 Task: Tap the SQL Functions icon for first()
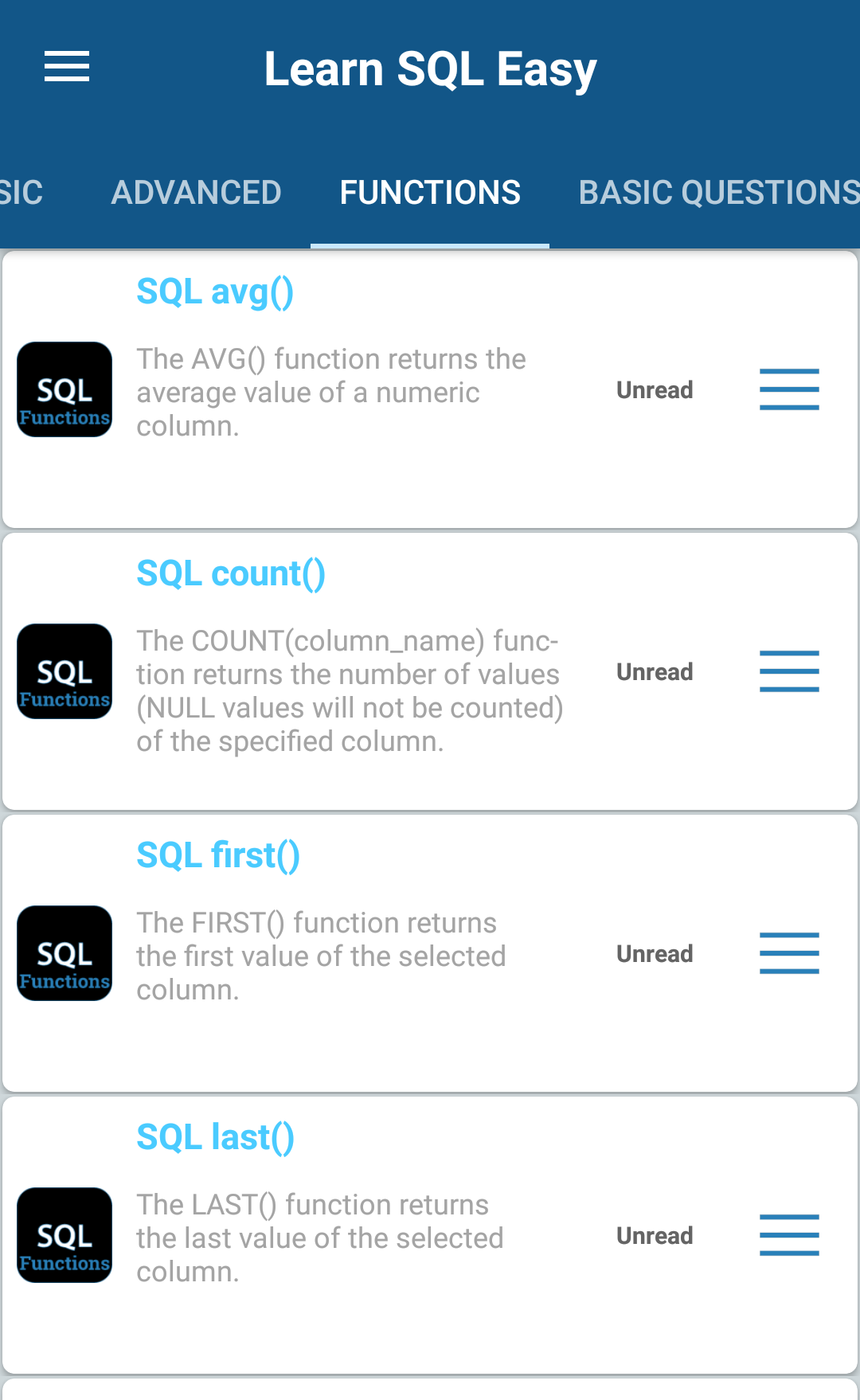click(x=64, y=953)
